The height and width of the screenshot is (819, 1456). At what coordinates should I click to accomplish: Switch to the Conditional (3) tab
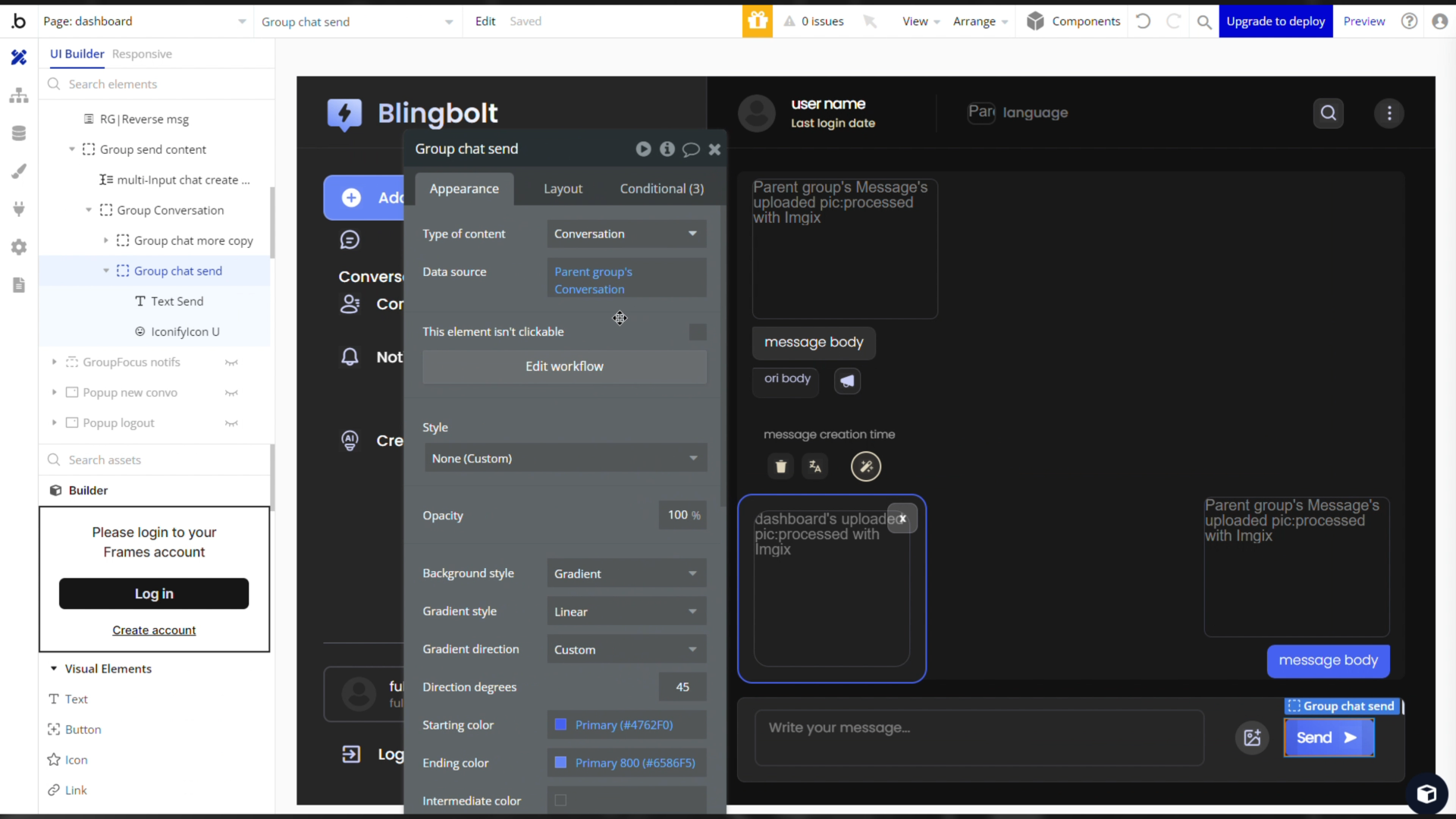661,189
